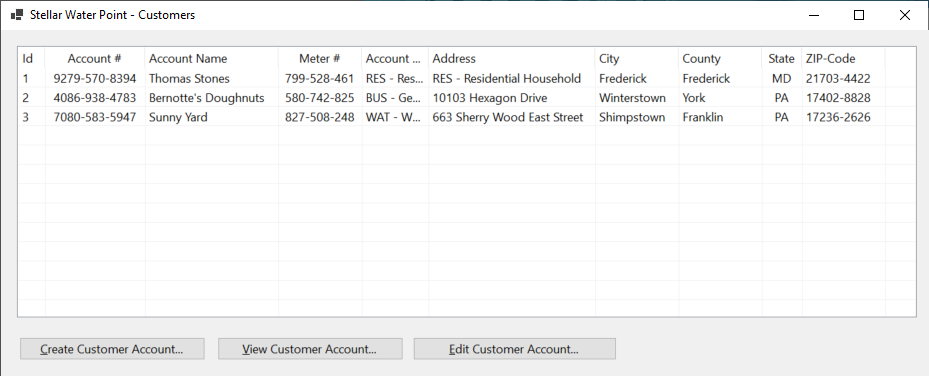This screenshot has height=376, width=929.
Task: Select the Thomas Stones account name
Action: 189,78
